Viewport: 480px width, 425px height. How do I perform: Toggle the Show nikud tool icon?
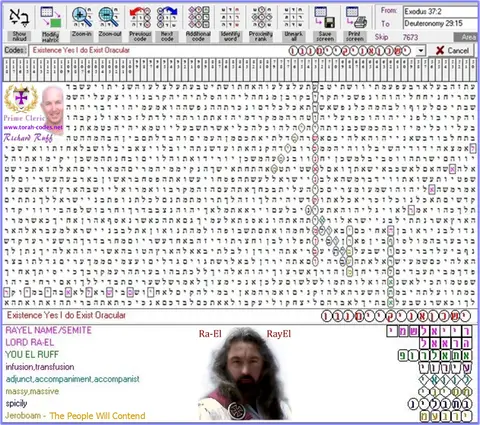tap(19, 18)
